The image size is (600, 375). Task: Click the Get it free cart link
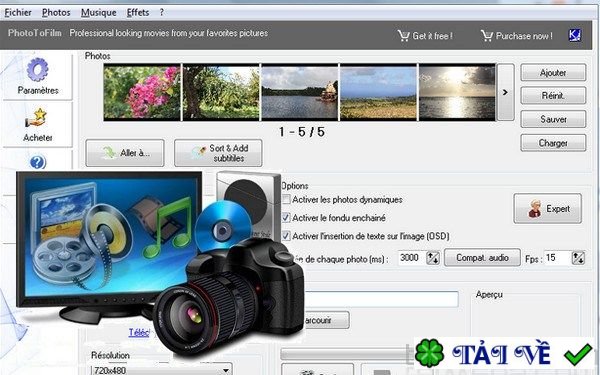click(425, 36)
